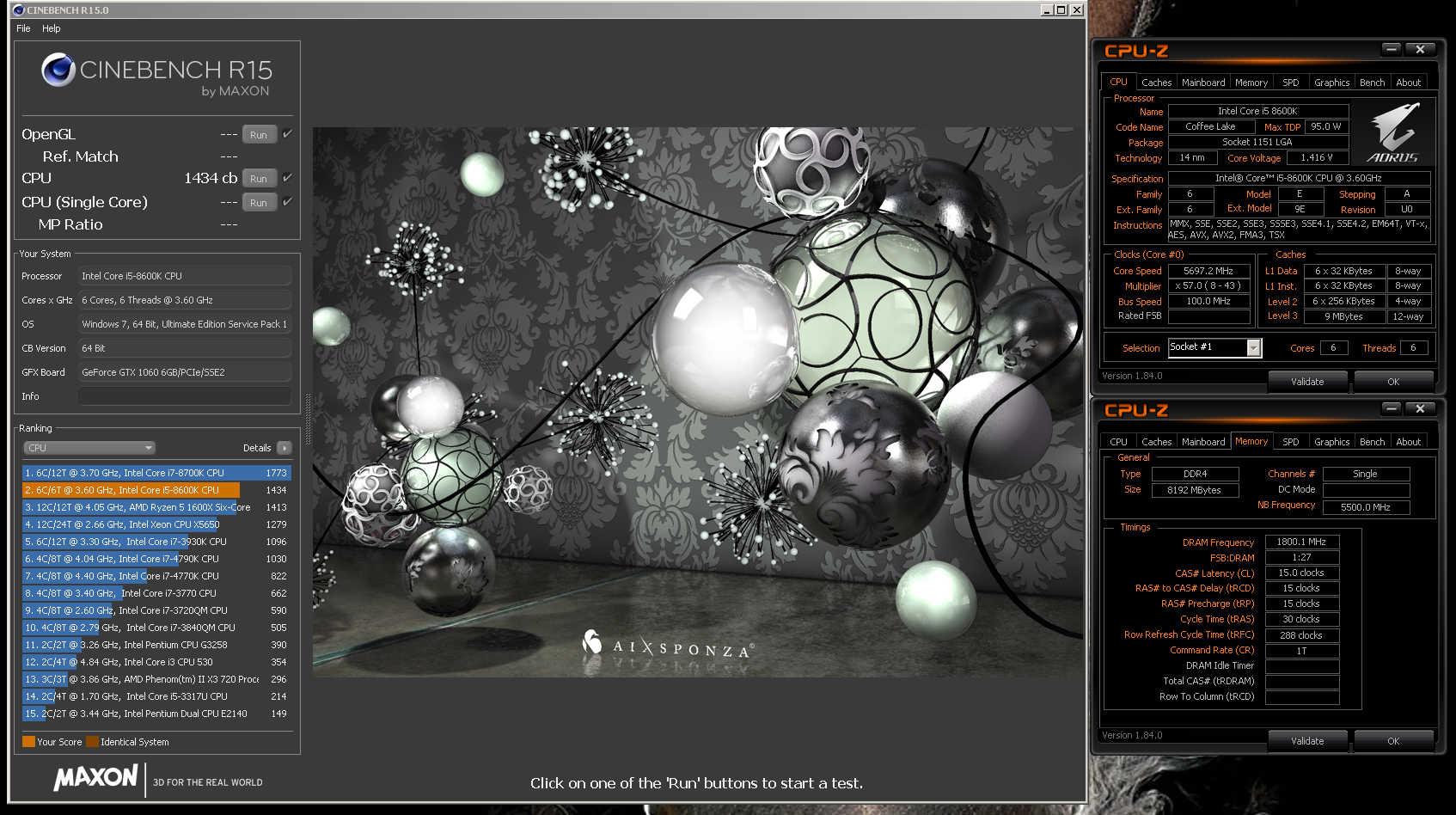Switch to Graphics tab in upper CPU-Z window

(x=1331, y=83)
